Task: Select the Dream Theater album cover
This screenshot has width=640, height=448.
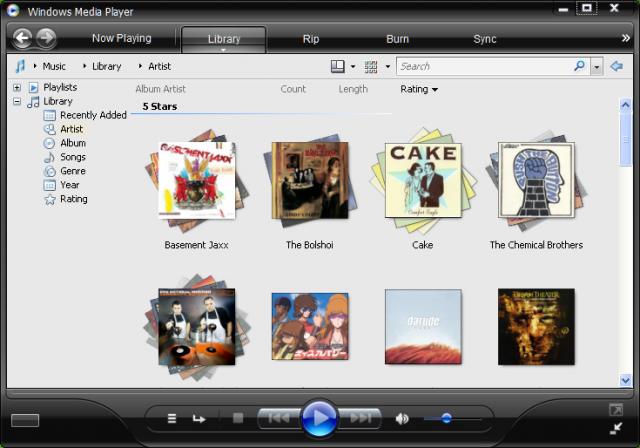Action: click(x=536, y=327)
